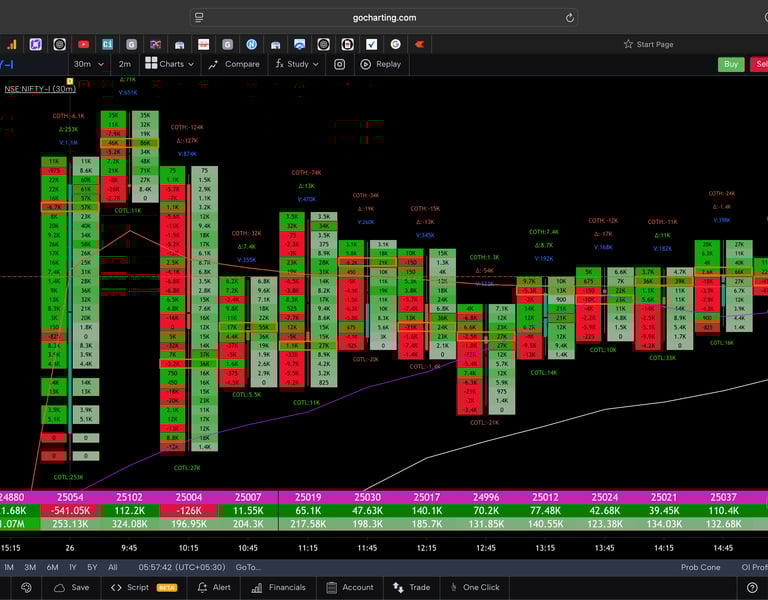
Task: Open the Start Page tab
Action: point(648,44)
